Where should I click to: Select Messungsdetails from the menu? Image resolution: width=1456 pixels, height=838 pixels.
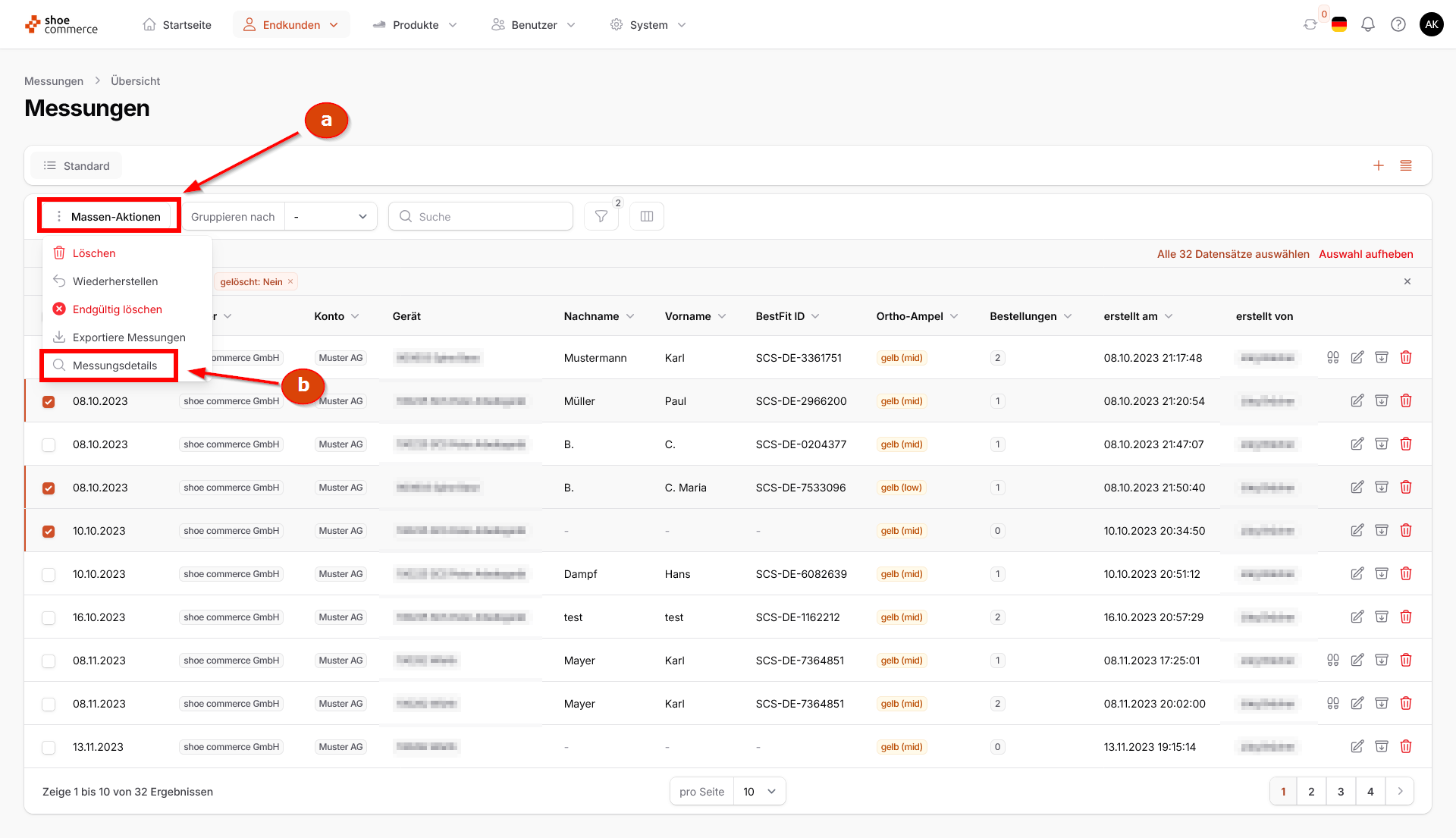[x=115, y=366]
